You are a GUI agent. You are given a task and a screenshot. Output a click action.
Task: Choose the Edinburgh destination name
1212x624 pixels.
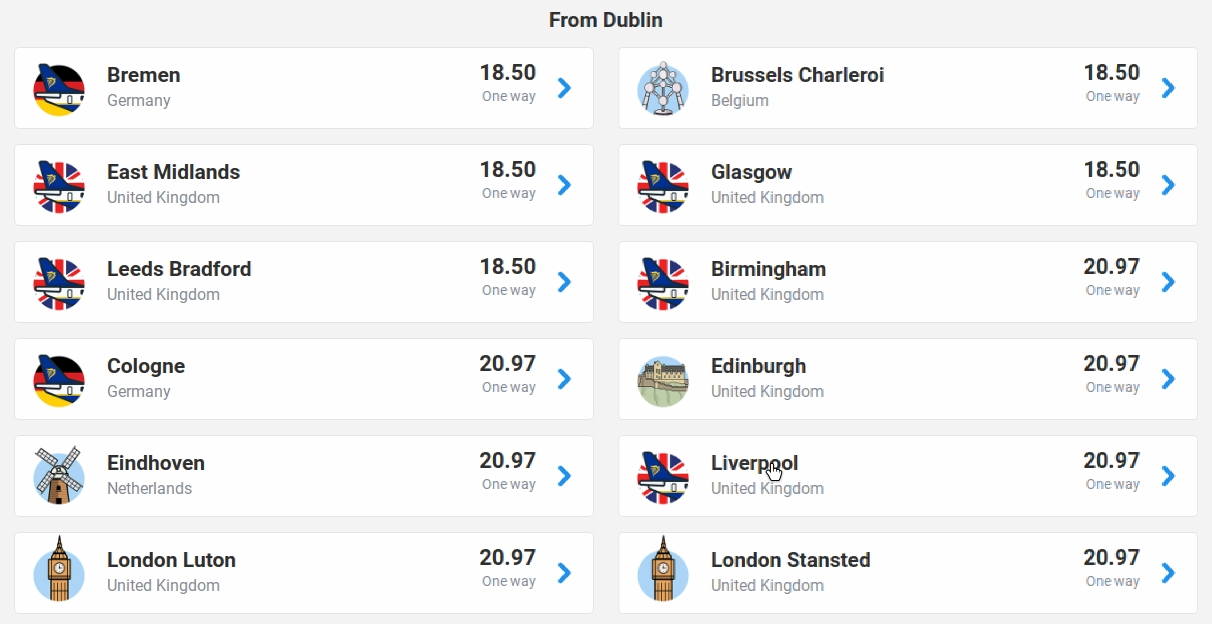point(758,366)
